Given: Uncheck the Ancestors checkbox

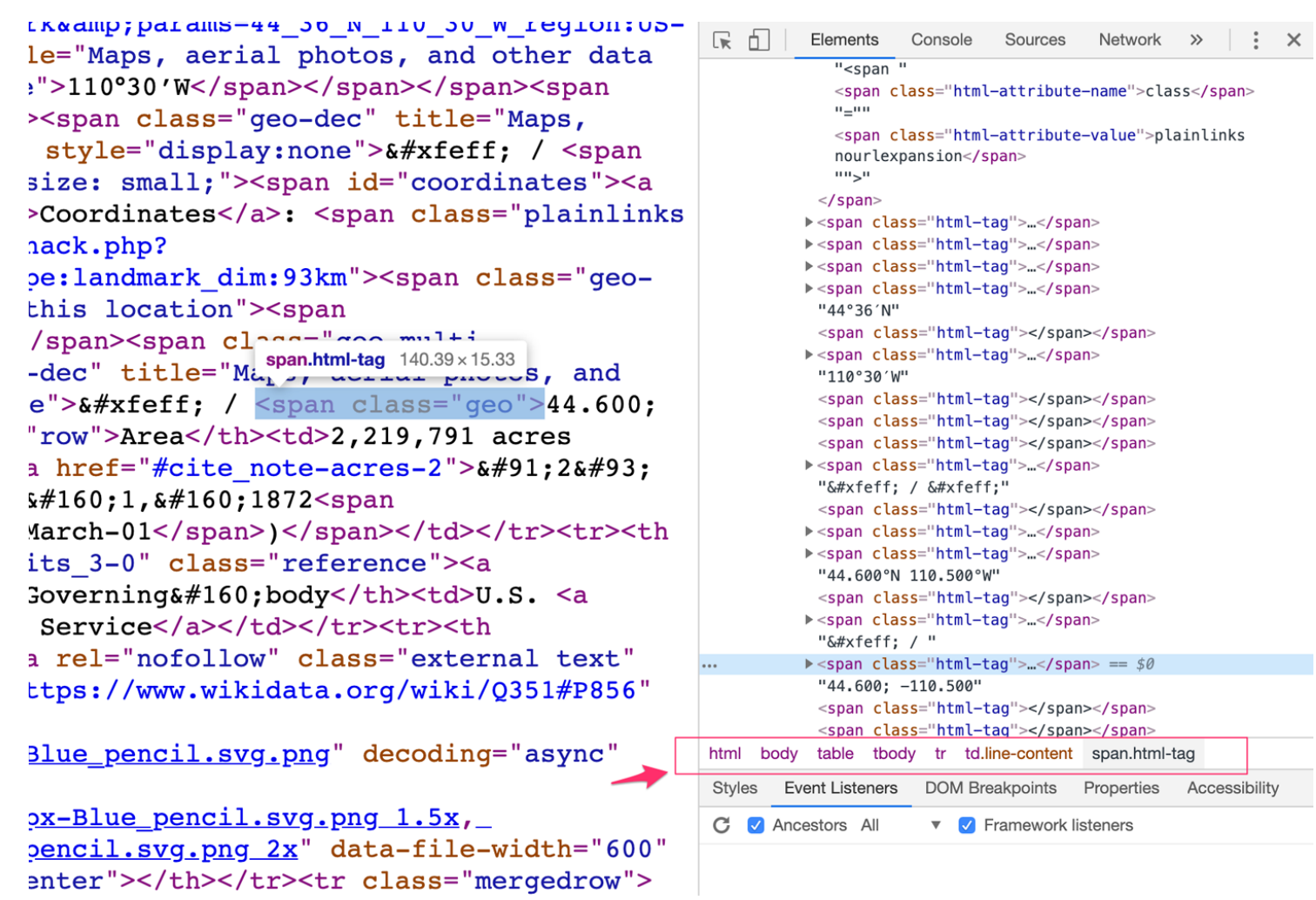Looking at the screenshot, I should [756, 826].
